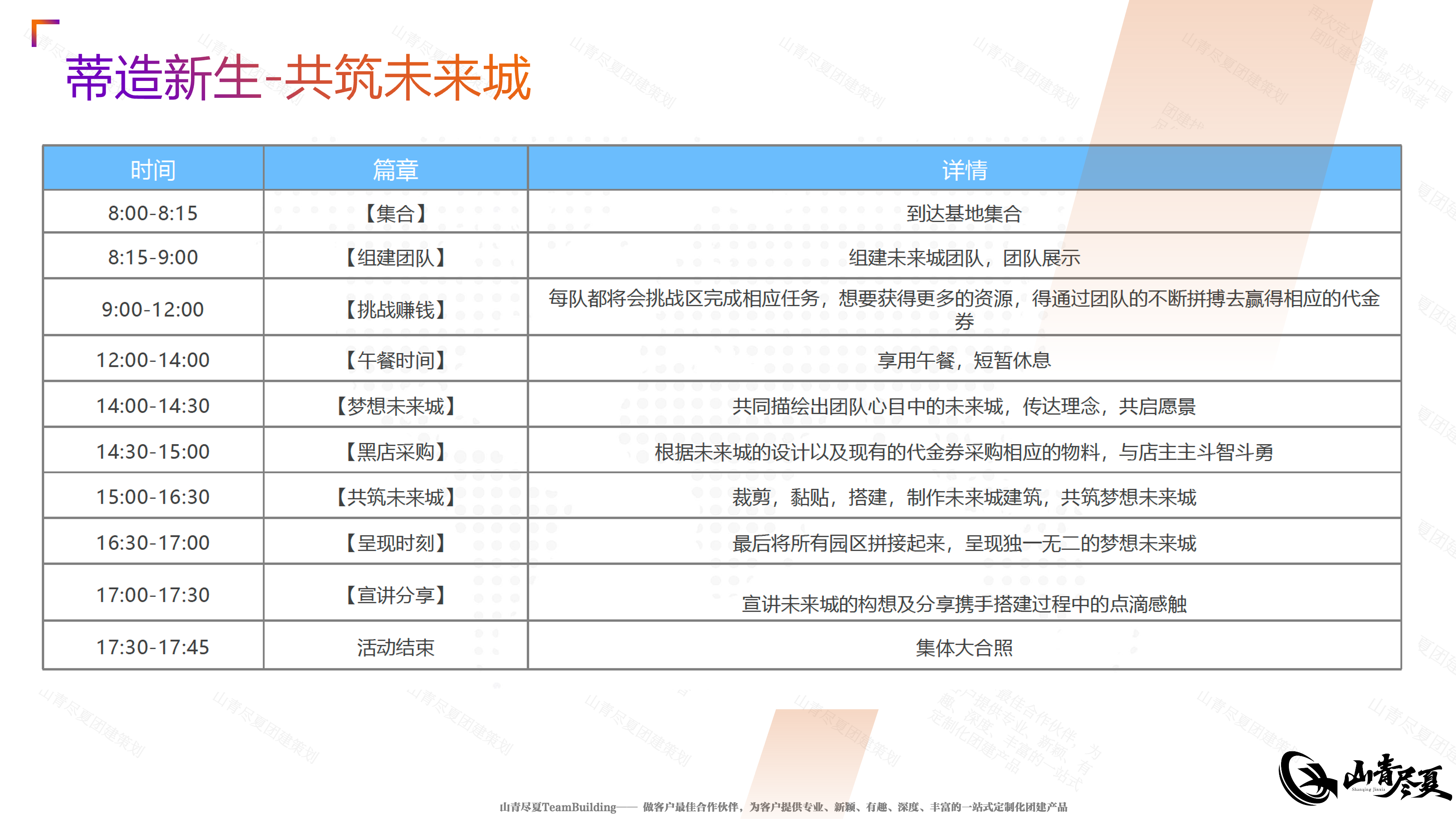This screenshot has width=1456, height=819.
Task: Click the 12:00-14:00 time cell
Action: 153,360
